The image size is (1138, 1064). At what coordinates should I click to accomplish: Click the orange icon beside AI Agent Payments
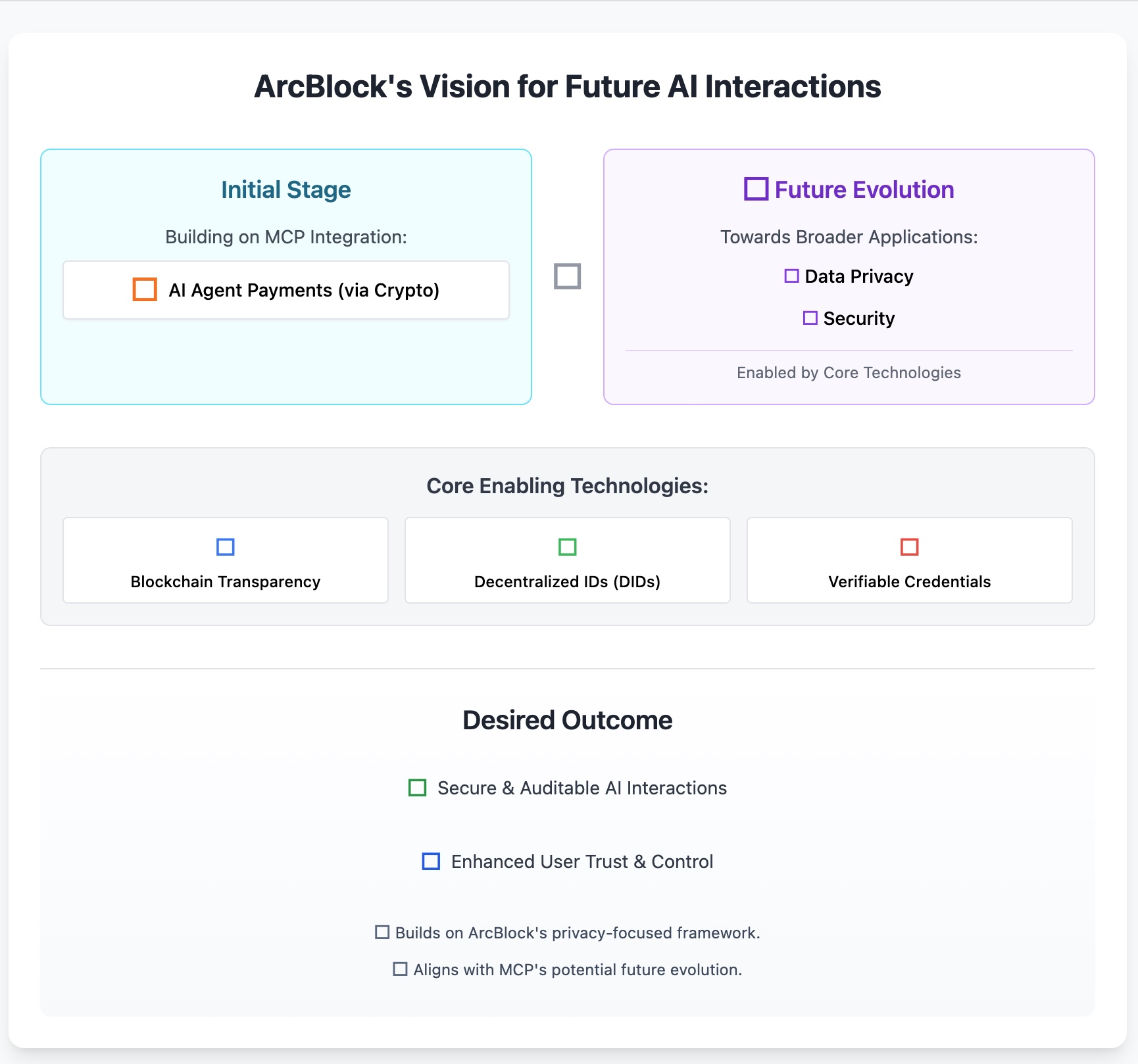[145, 289]
